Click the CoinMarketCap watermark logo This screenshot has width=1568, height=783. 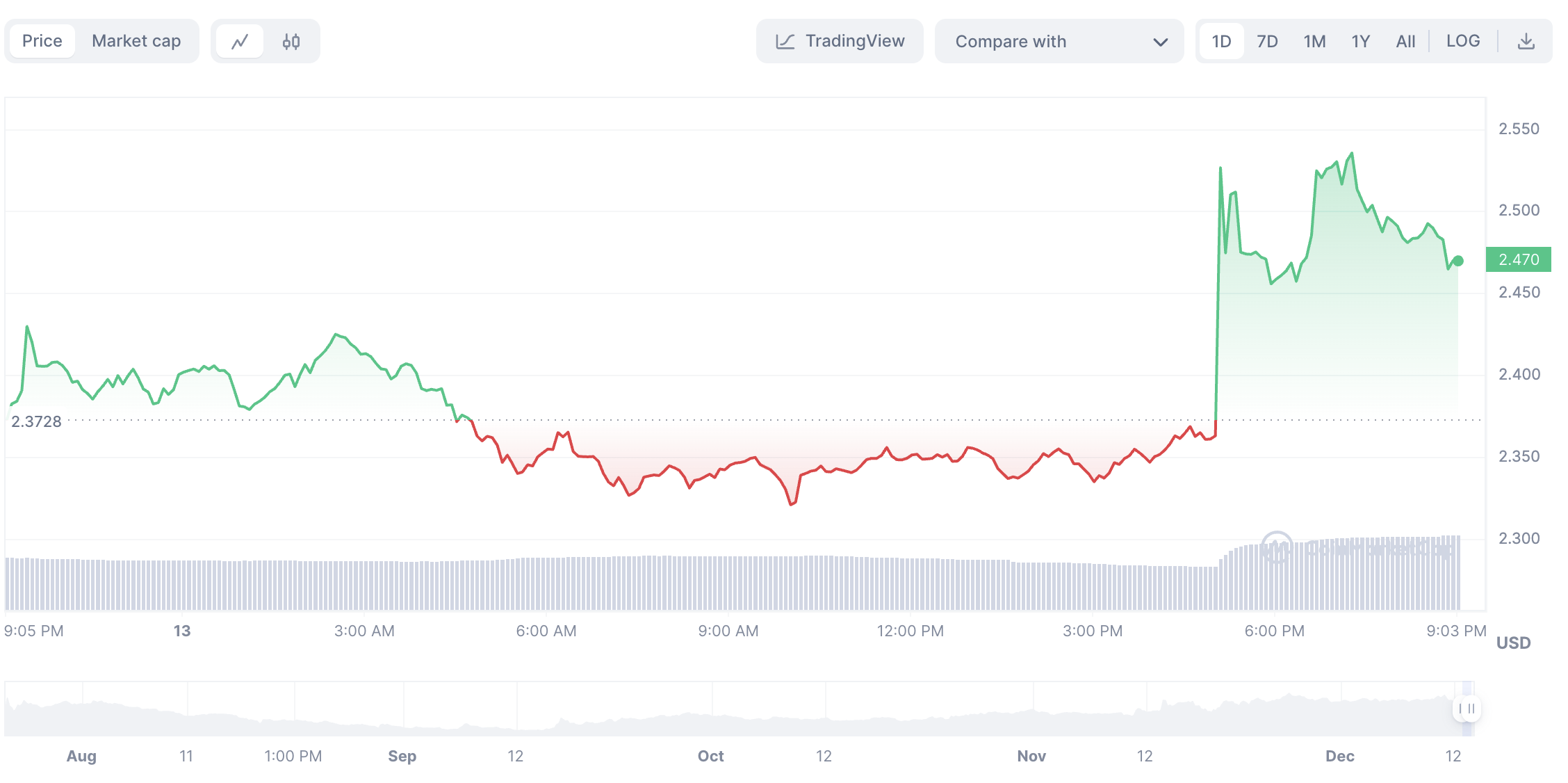point(1277,547)
